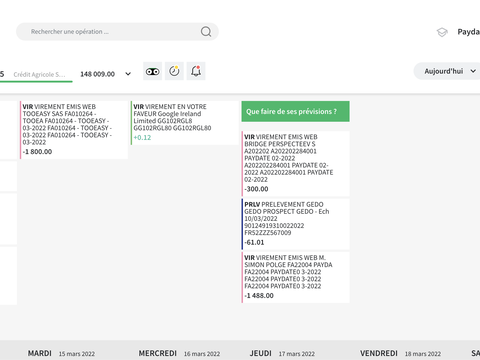Click the 148 009.00 balance value
The width and height of the screenshot is (480, 360).
[x=97, y=74]
